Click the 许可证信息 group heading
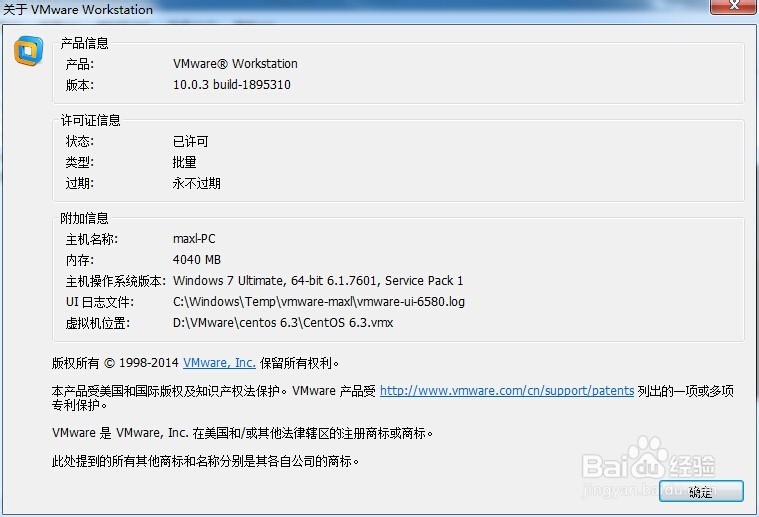The image size is (759, 517). 91,120
